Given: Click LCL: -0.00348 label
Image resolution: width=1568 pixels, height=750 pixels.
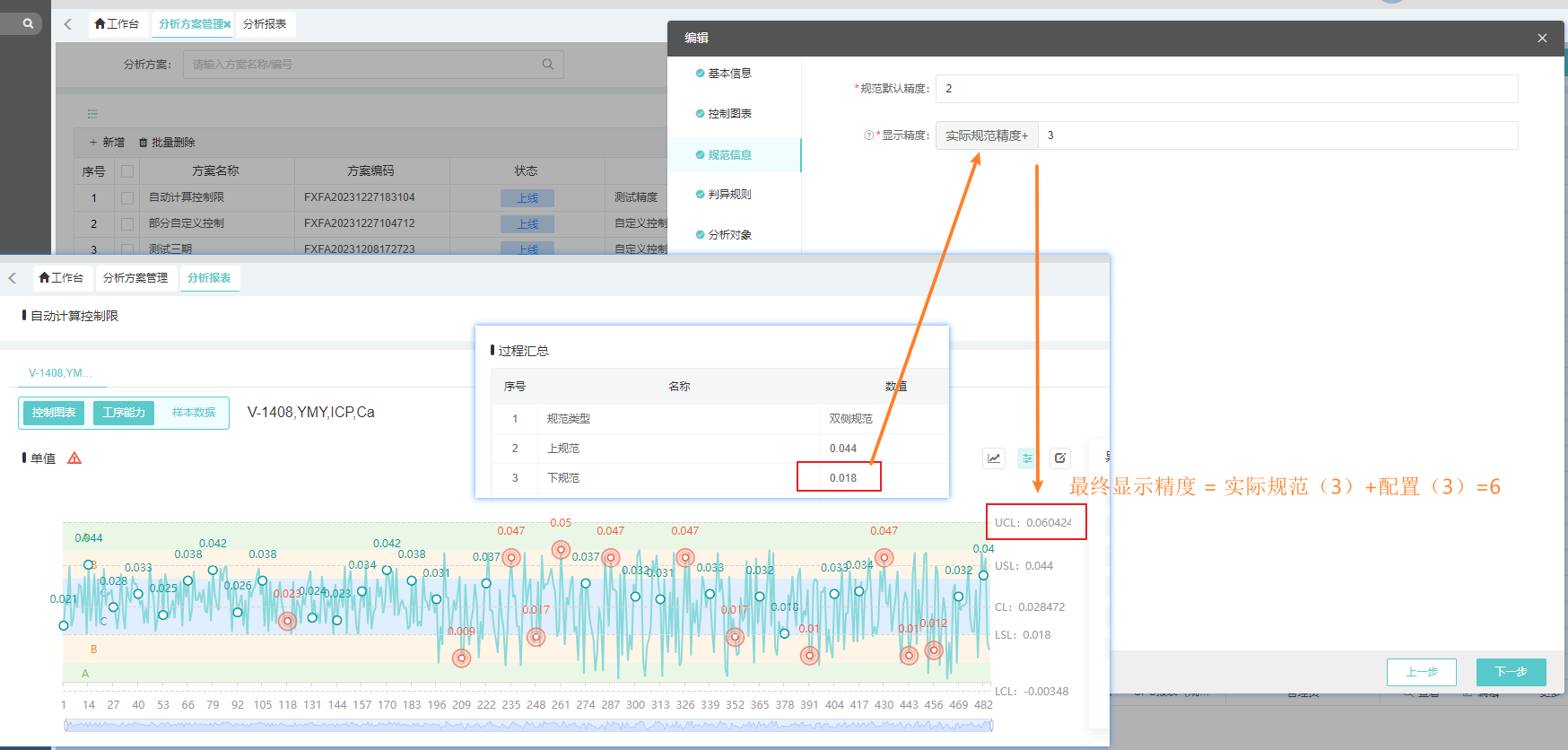Looking at the screenshot, I should [1032, 692].
